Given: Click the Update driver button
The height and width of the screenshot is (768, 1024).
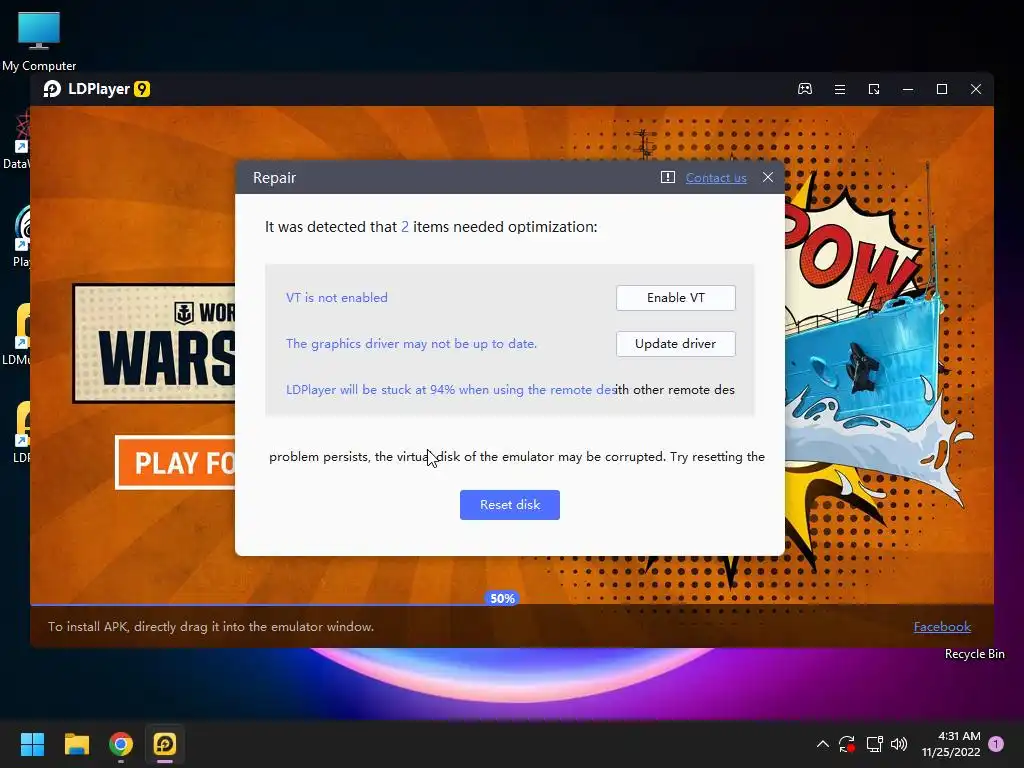Looking at the screenshot, I should coord(675,344).
